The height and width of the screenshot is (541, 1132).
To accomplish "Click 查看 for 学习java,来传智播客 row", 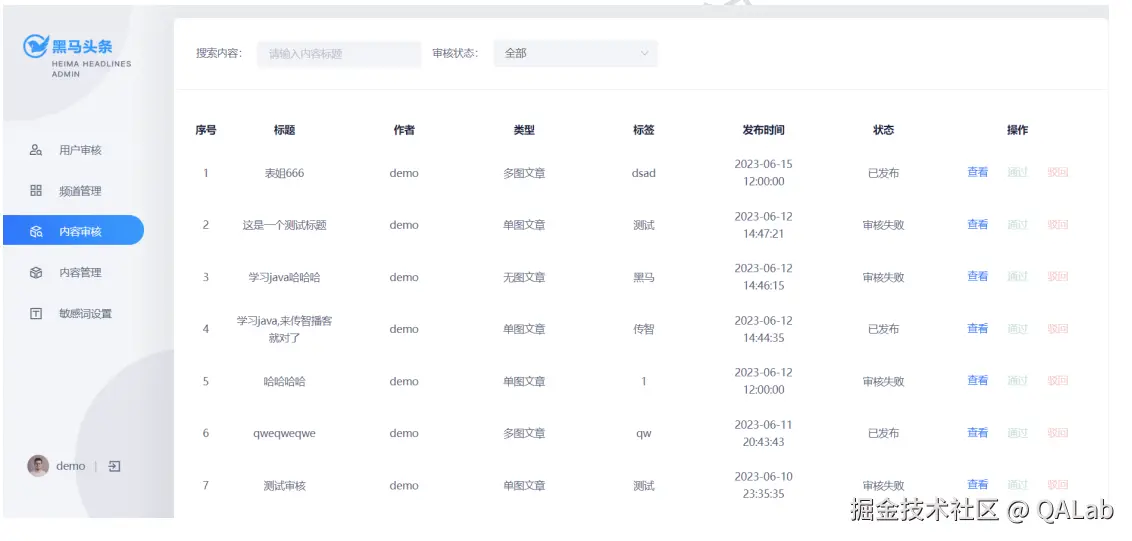I will [x=978, y=328].
